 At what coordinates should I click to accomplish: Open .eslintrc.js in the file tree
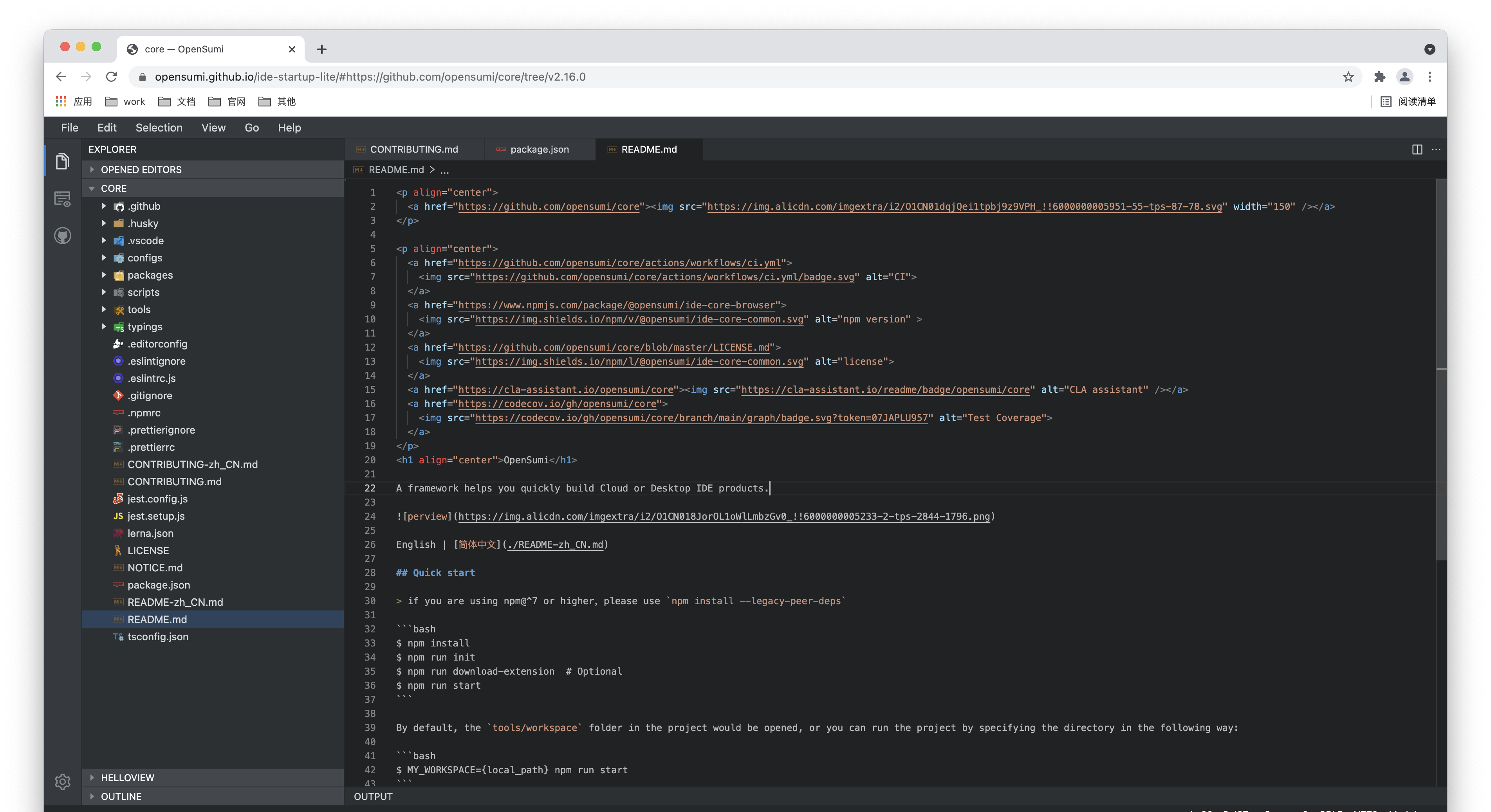(x=213, y=378)
